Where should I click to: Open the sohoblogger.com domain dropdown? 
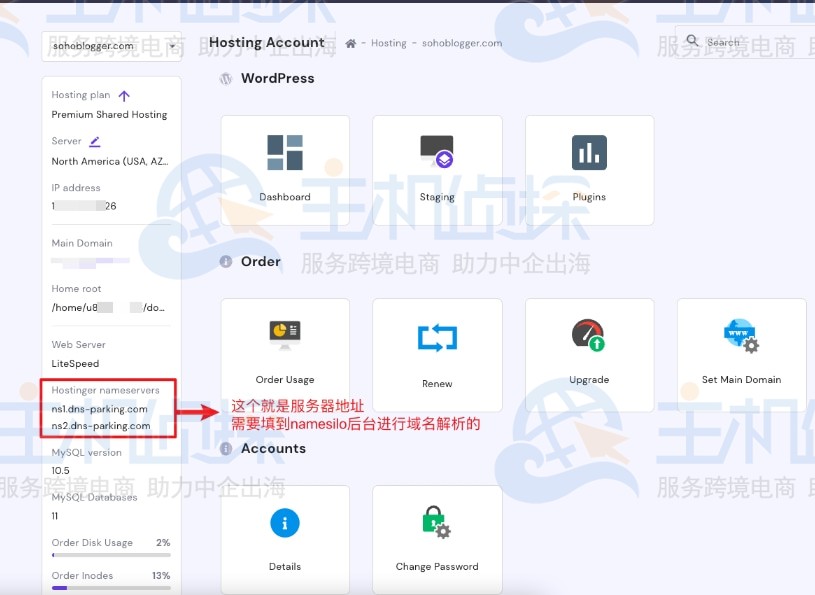[111, 46]
